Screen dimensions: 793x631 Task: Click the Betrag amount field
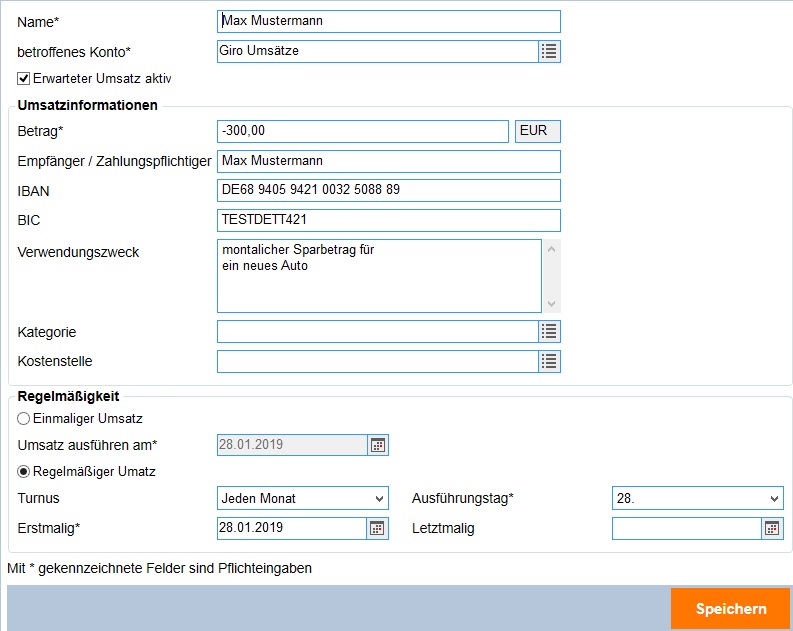coord(362,131)
